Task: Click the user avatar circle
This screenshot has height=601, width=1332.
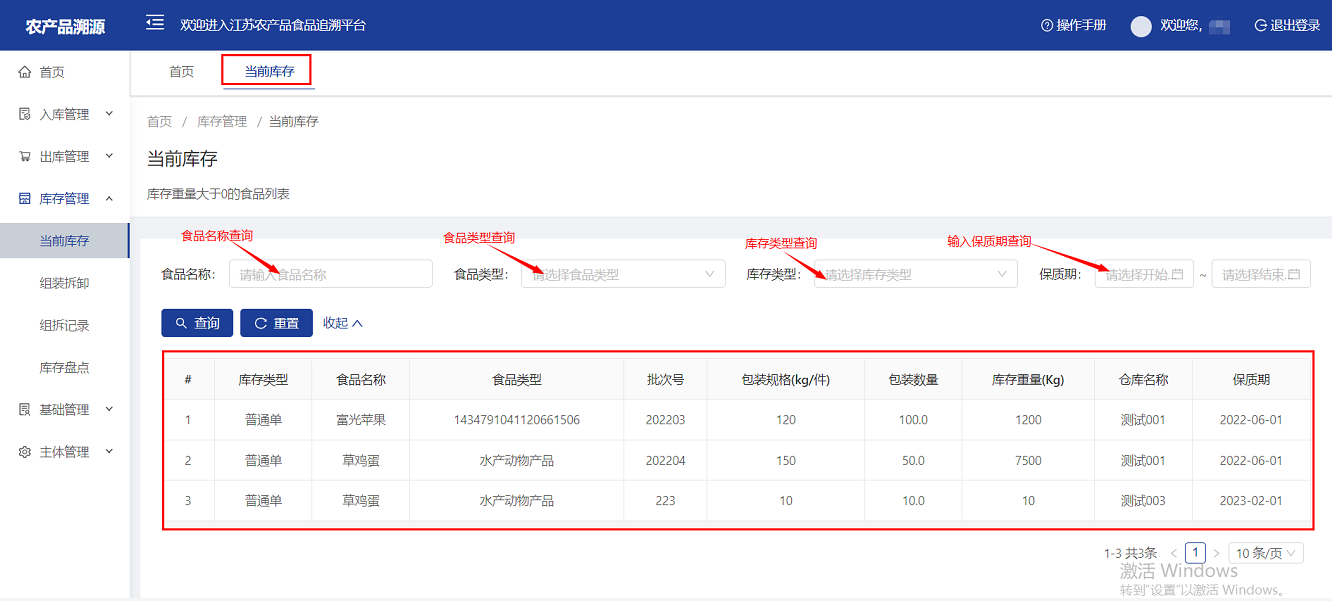Action: [1141, 26]
